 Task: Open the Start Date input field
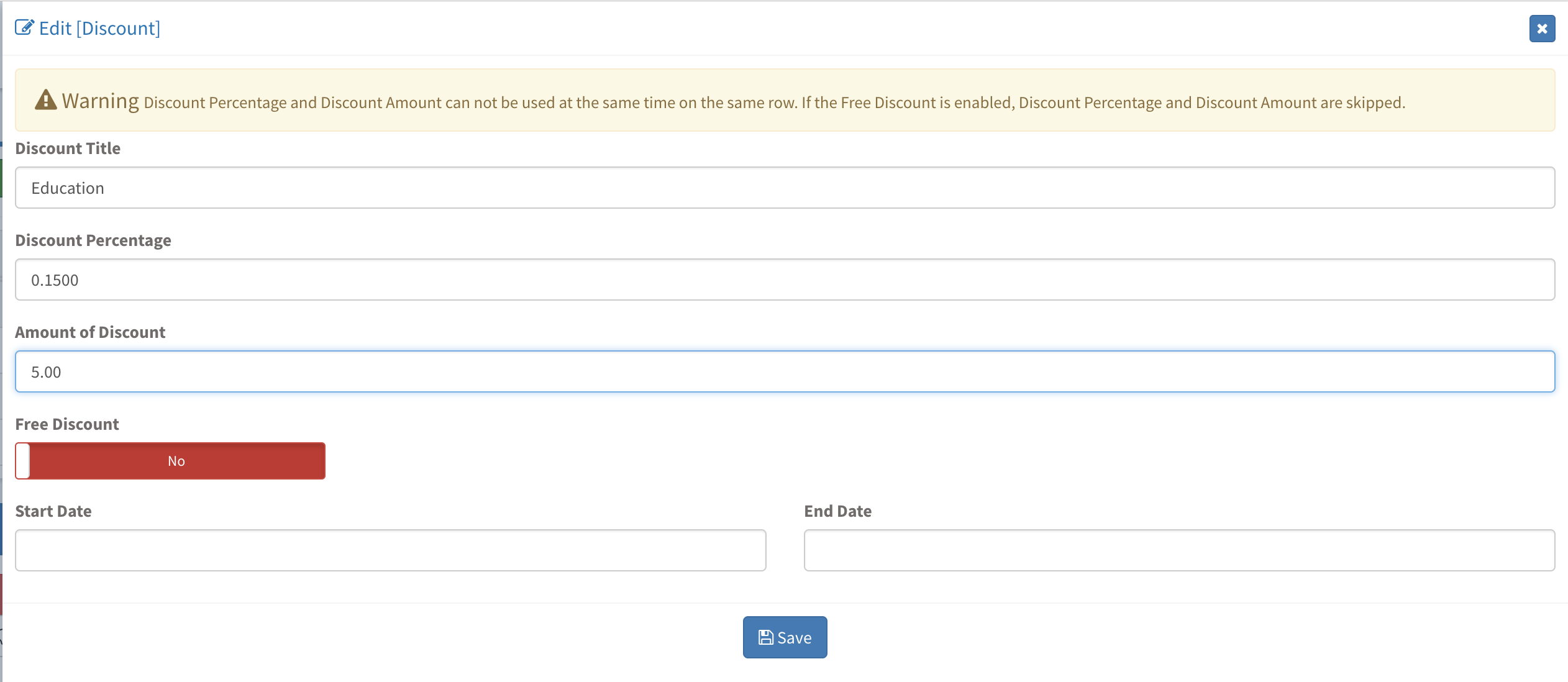(390, 550)
